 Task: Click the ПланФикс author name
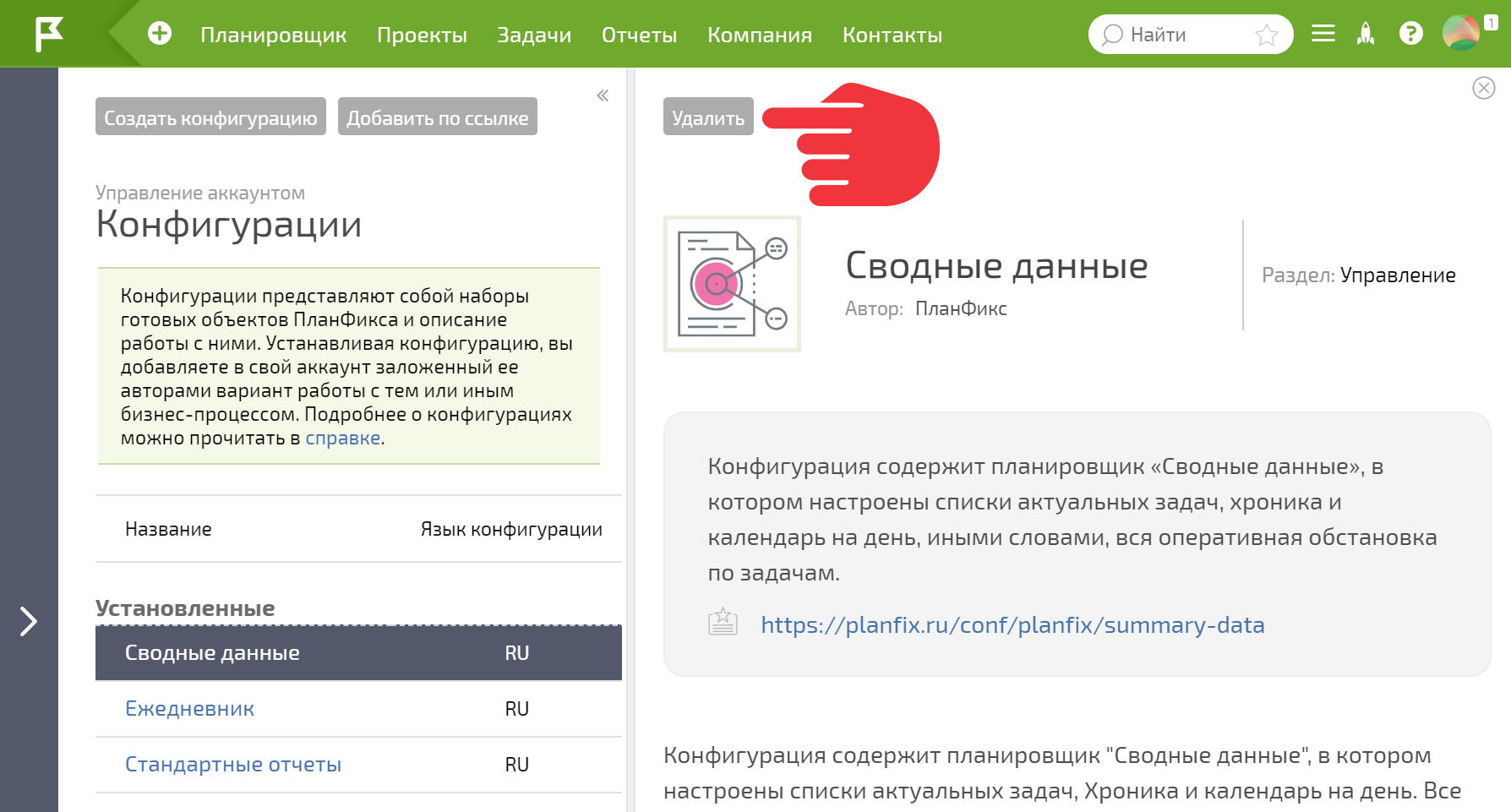(961, 308)
